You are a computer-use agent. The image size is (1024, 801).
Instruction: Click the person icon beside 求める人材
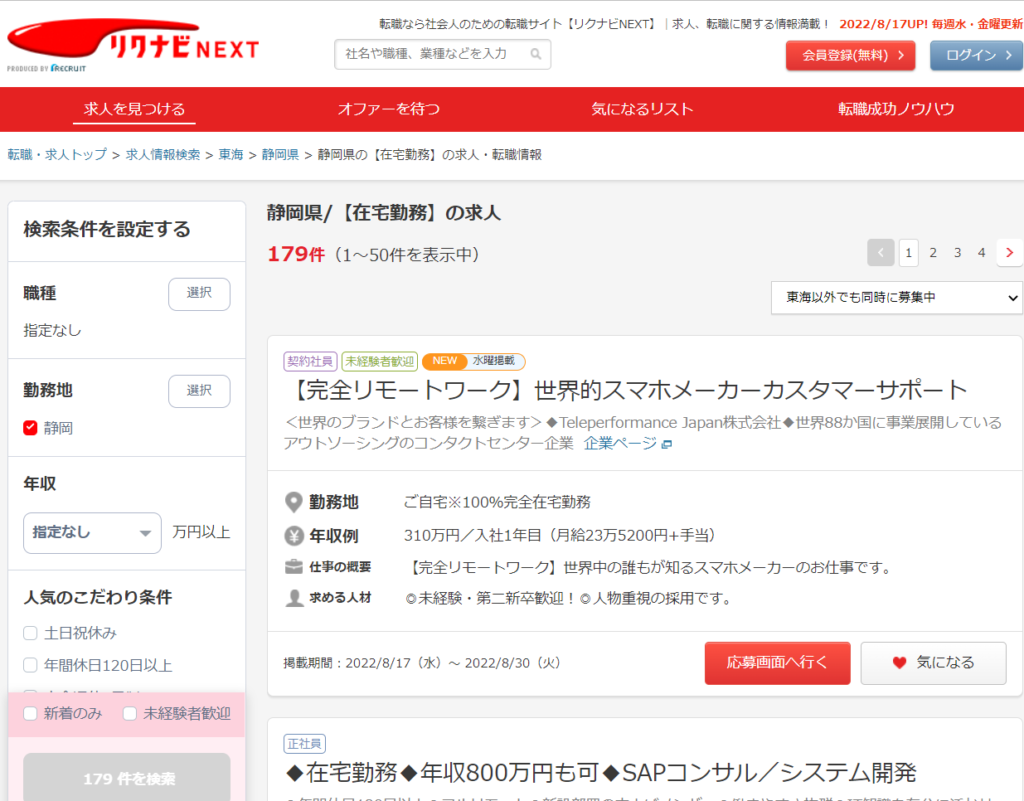click(x=295, y=598)
